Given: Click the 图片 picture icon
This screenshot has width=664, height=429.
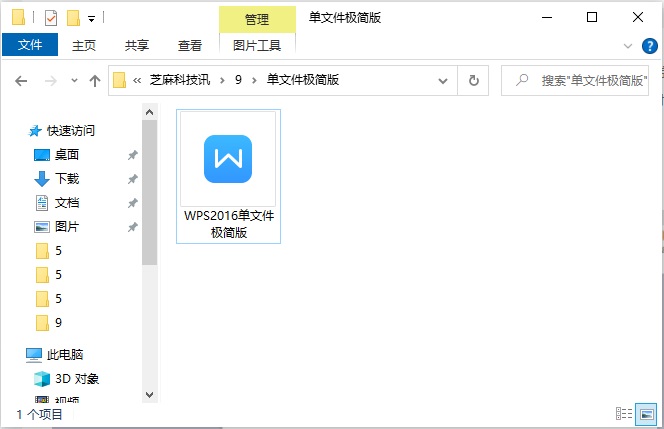Looking at the screenshot, I should [42, 227].
